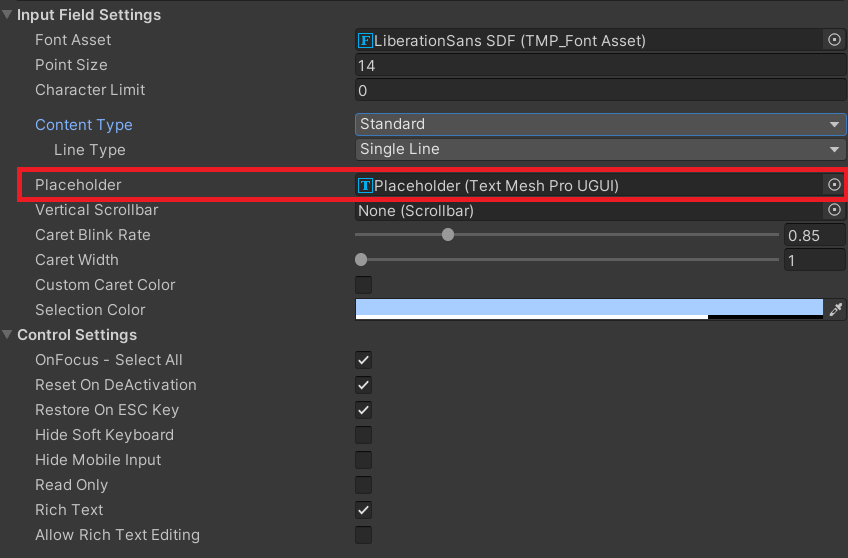
Task: Click the Caret Blink Rate slider handle
Action: [x=448, y=235]
